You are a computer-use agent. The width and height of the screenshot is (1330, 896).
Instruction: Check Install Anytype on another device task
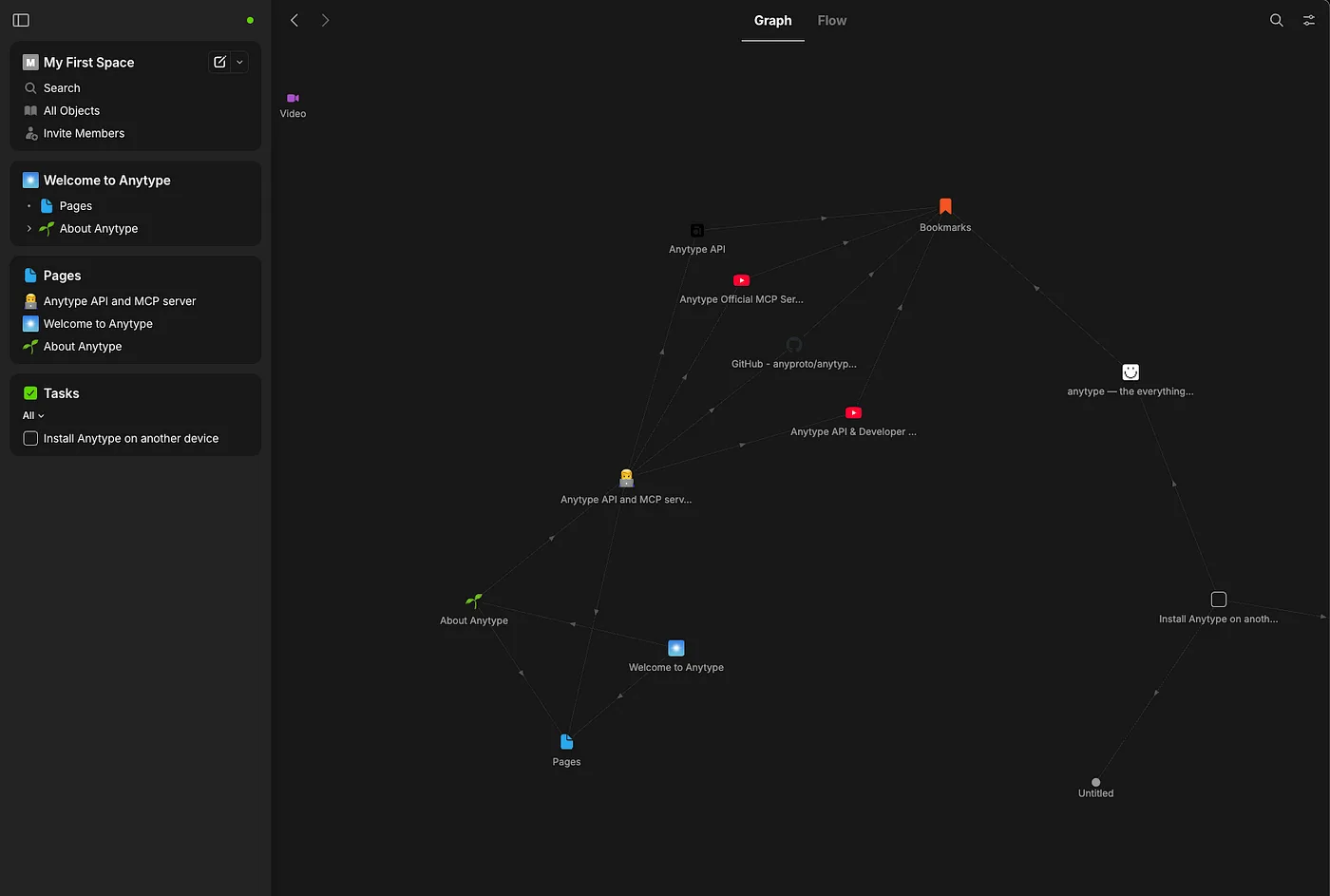[x=30, y=438]
